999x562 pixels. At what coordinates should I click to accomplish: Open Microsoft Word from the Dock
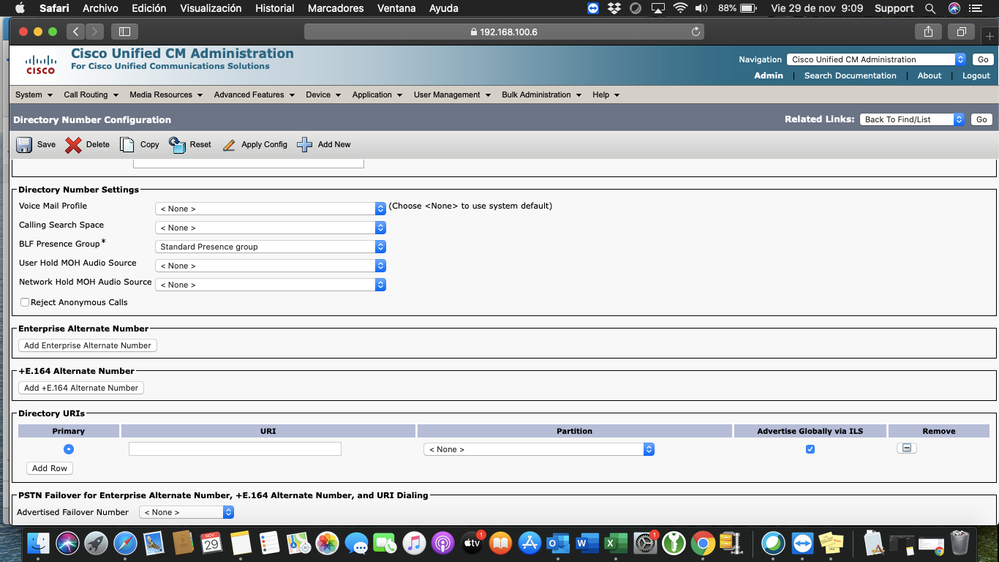[586, 544]
